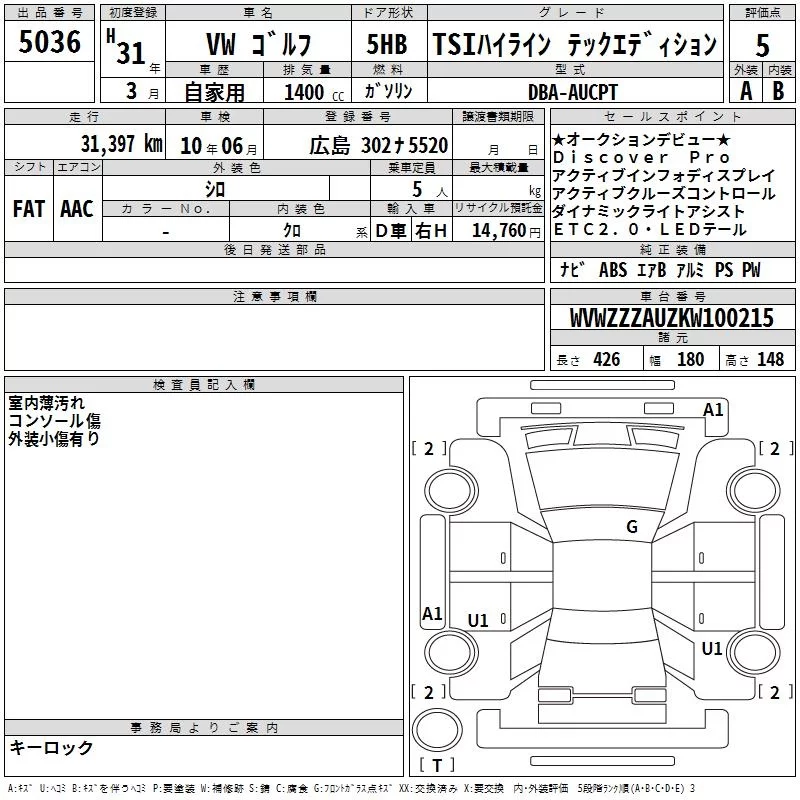Click the inspection date 10年06月

coord(218,146)
